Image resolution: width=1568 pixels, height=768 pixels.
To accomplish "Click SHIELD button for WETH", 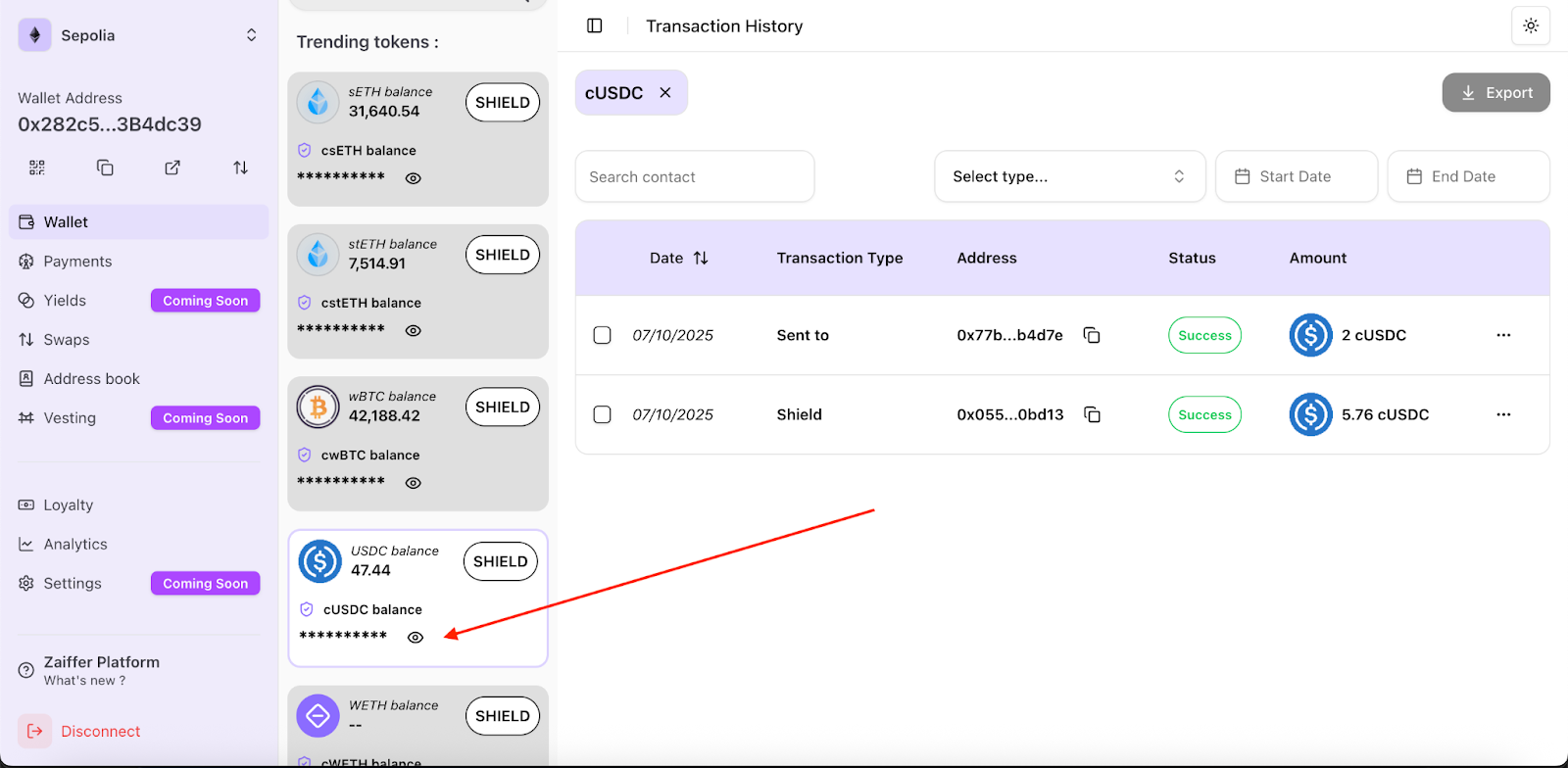I will [x=503, y=716].
